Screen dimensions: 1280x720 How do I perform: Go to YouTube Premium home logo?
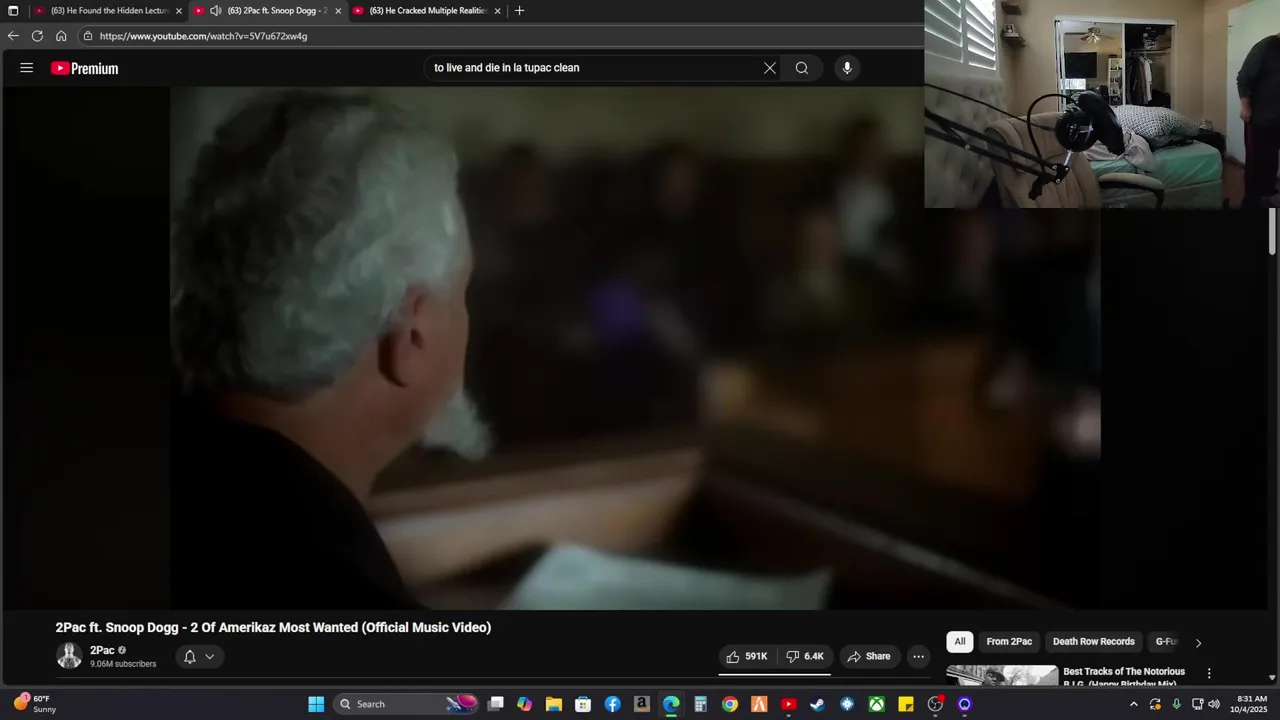(x=85, y=68)
